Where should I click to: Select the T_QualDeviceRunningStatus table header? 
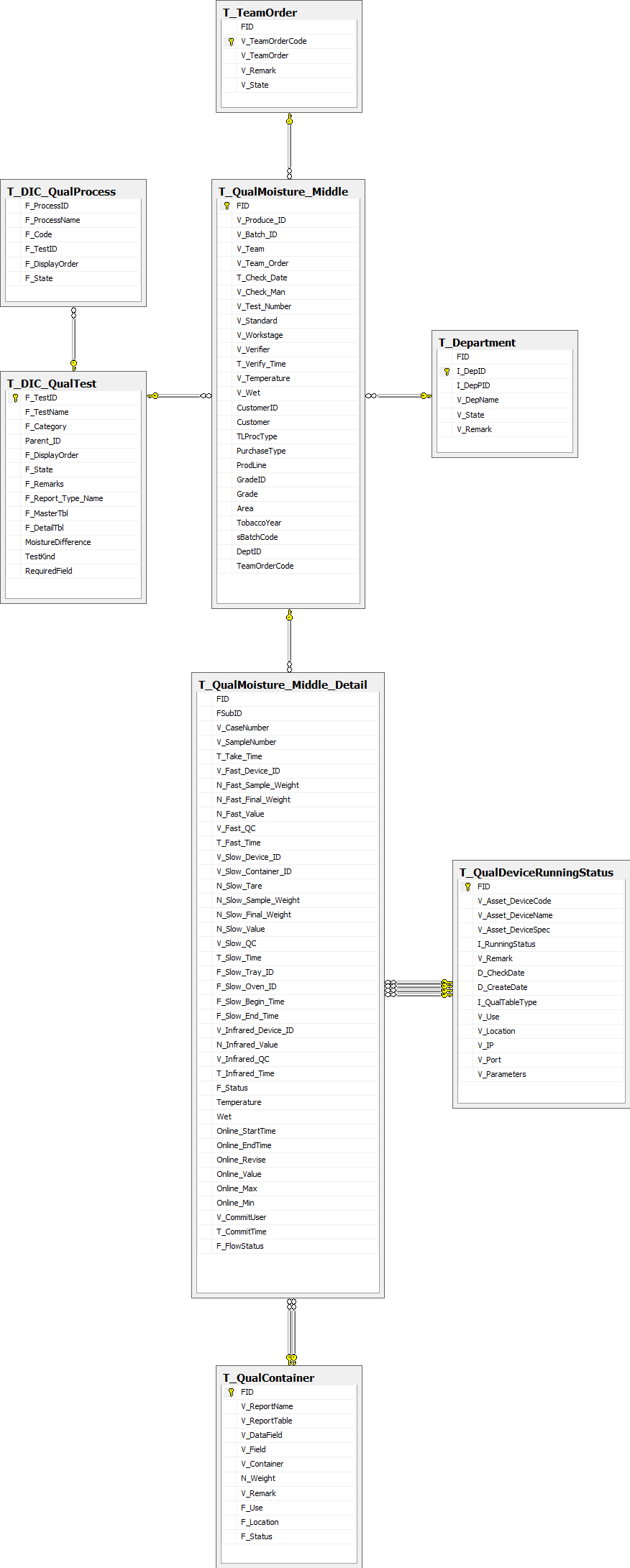coord(537,872)
